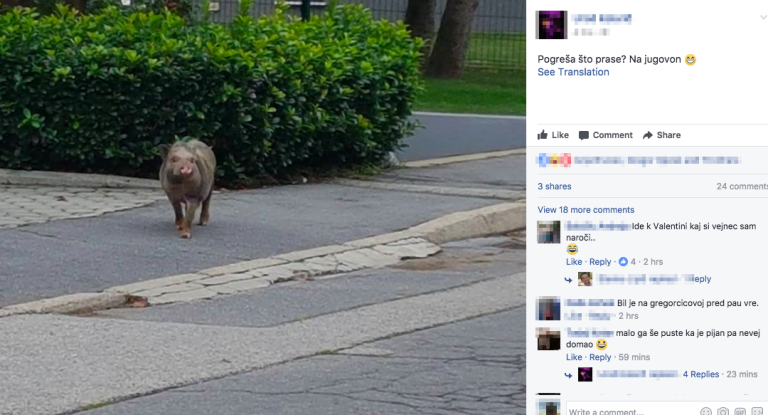Like the Valentini vejnec comment
768x415 pixels.
click(x=574, y=262)
